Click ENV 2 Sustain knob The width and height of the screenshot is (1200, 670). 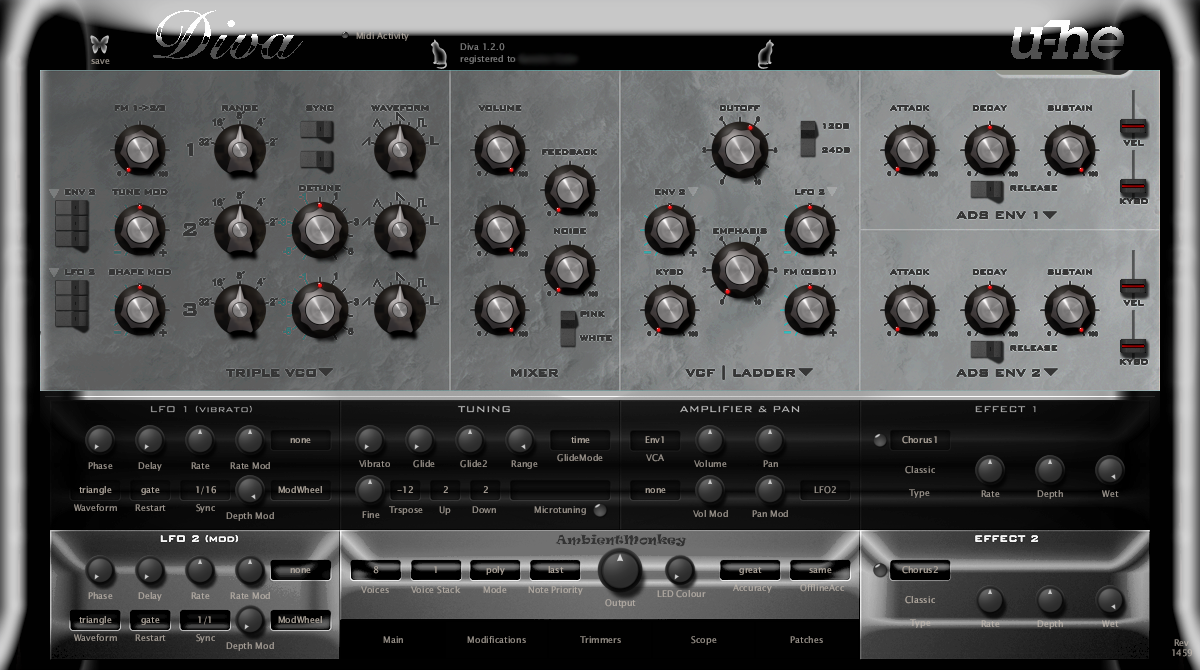(1068, 309)
